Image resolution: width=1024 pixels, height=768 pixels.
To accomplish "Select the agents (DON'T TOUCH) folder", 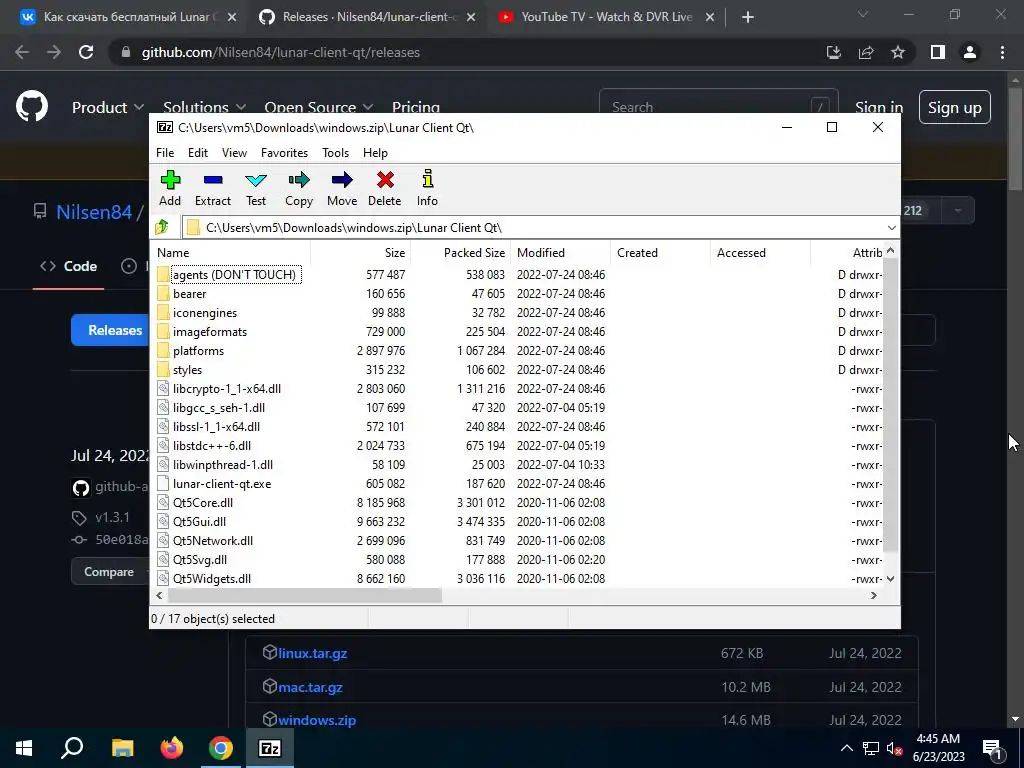I will click(x=234, y=275).
